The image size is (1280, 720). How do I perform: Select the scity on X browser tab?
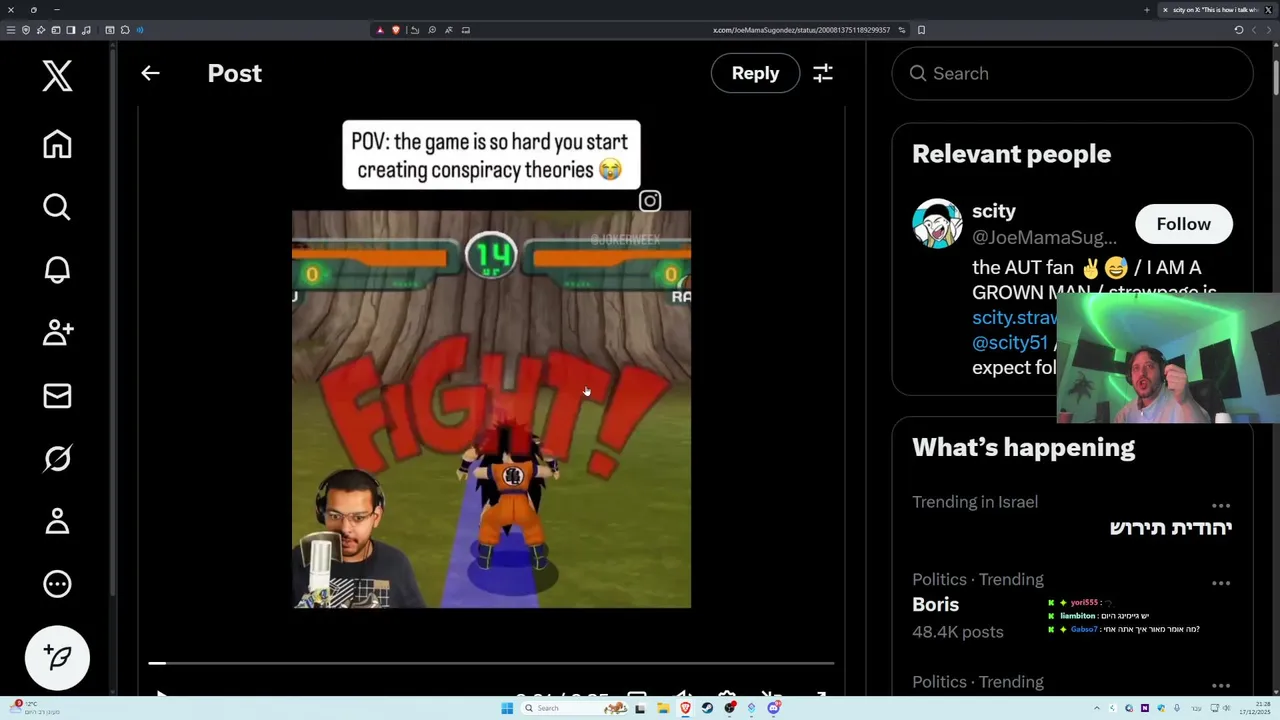coord(1217,10)
